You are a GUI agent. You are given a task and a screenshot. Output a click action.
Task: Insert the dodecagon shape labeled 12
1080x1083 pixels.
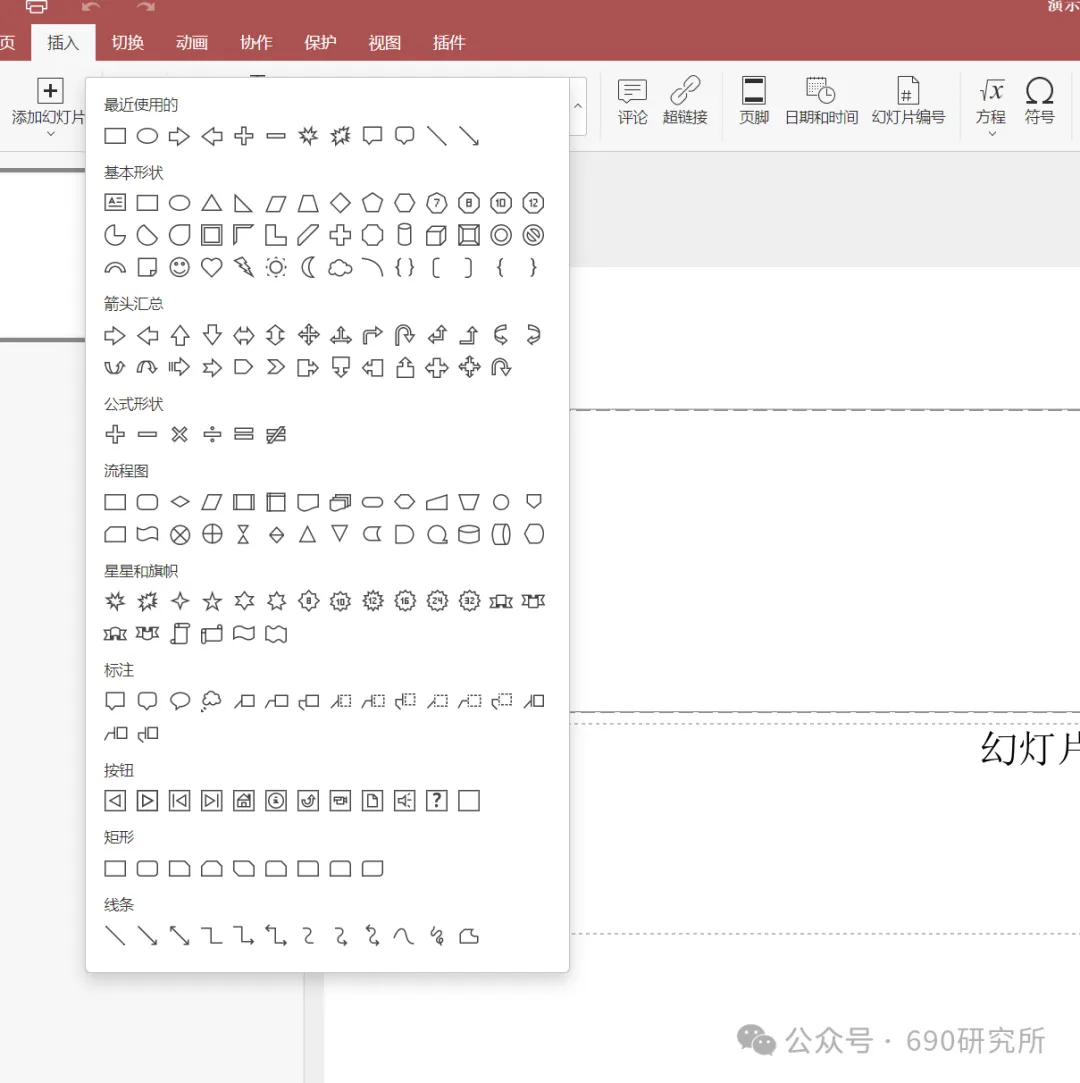click(533, 203)
